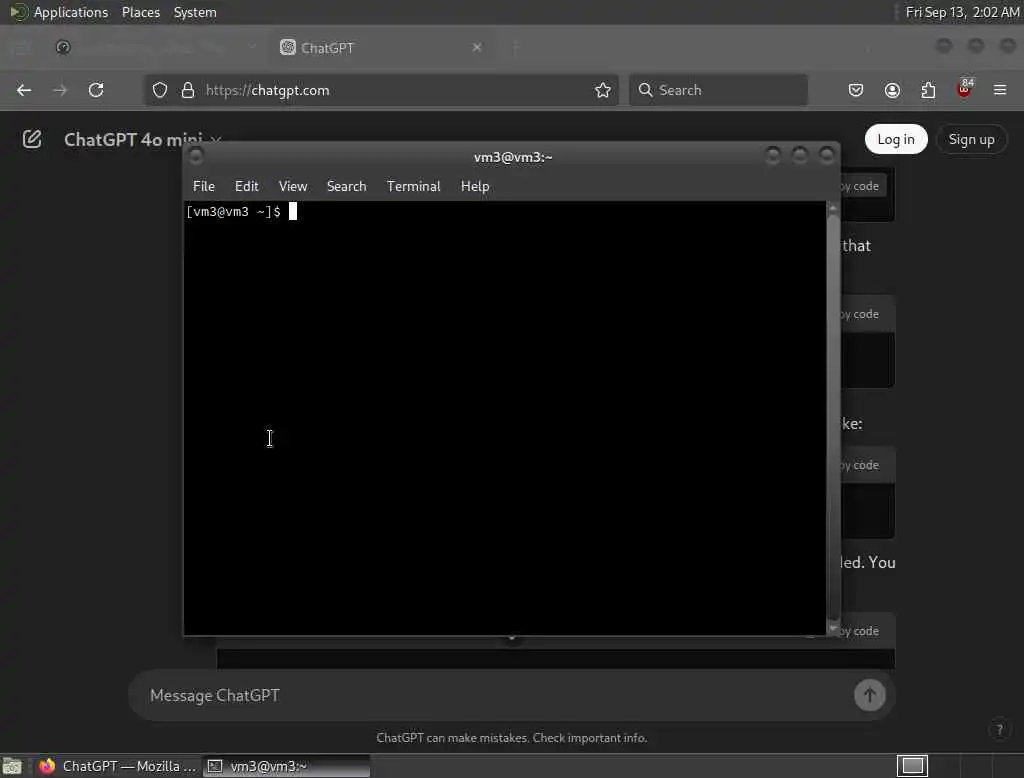Open the Applications menu
Screen dimensions: 1024x778
[x=71, y=12]
